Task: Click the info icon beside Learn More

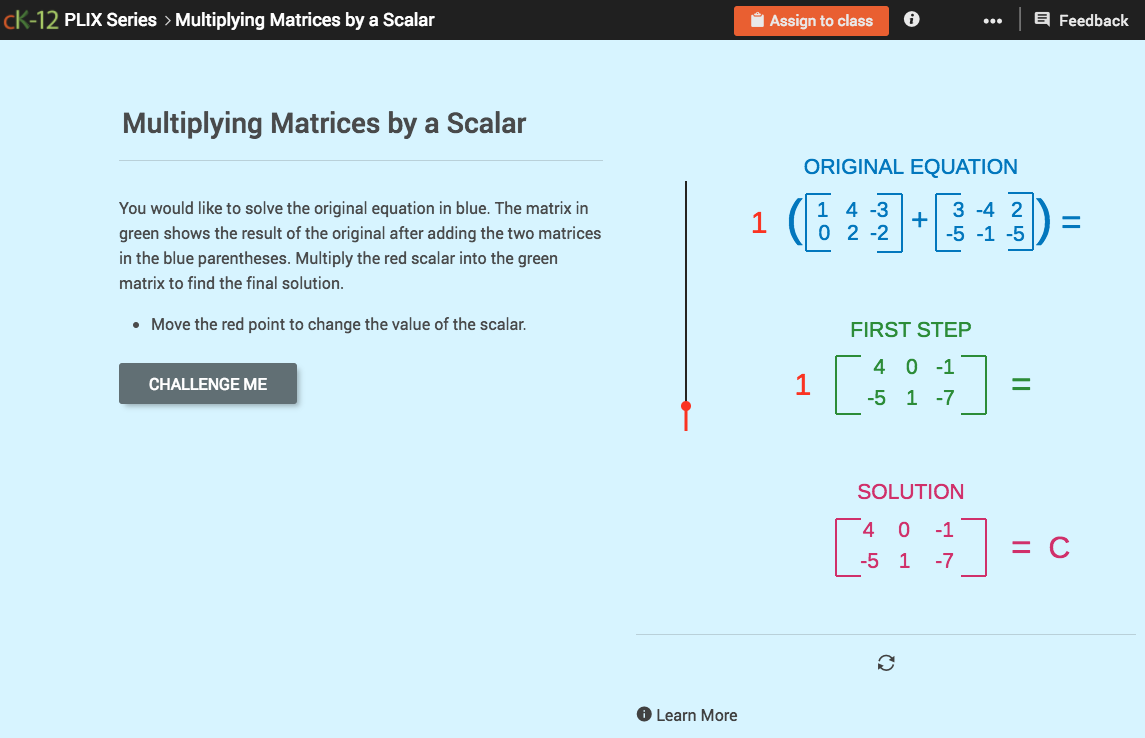Action: pos(646,715)
